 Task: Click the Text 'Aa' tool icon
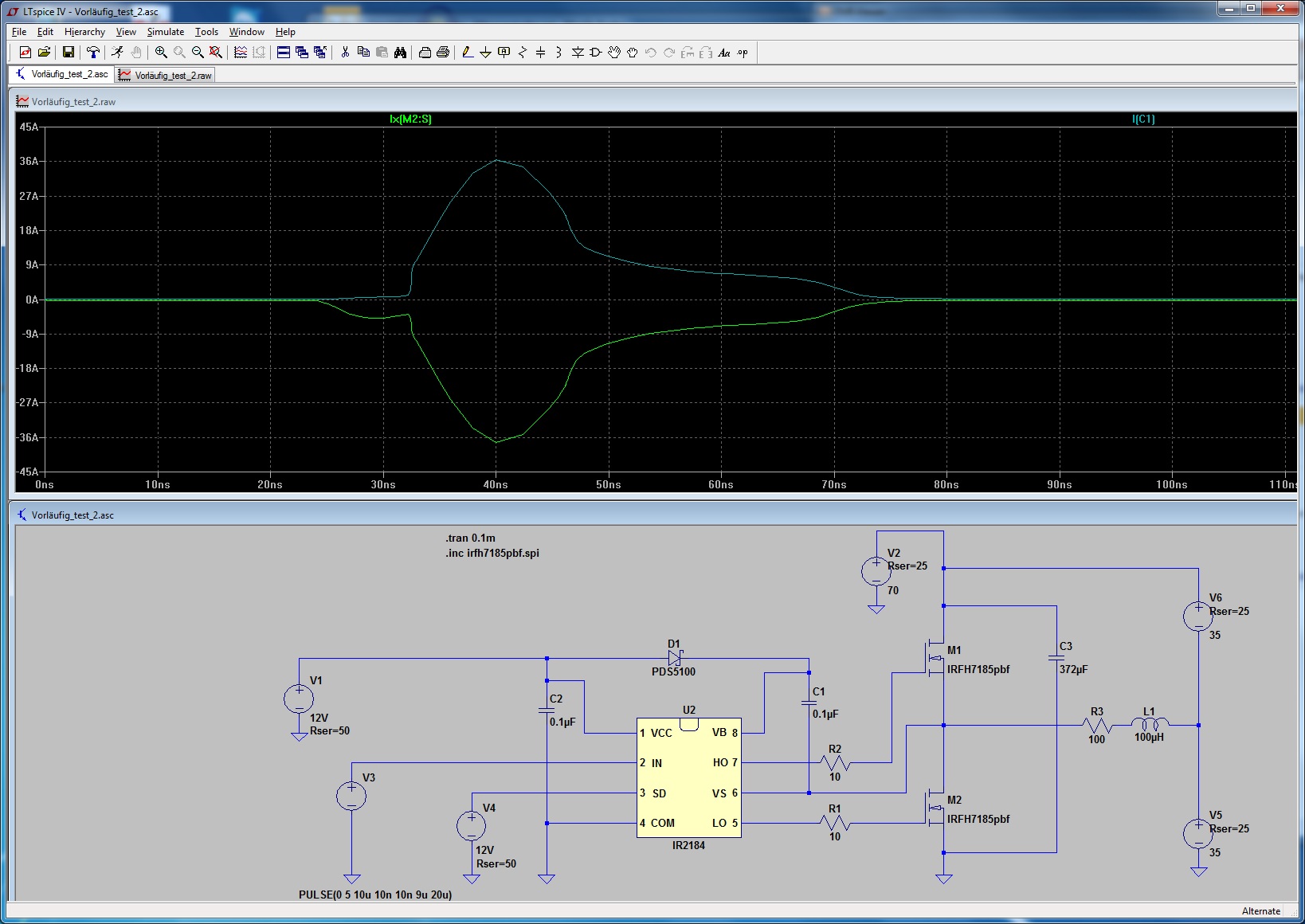(x=724, y=53)
